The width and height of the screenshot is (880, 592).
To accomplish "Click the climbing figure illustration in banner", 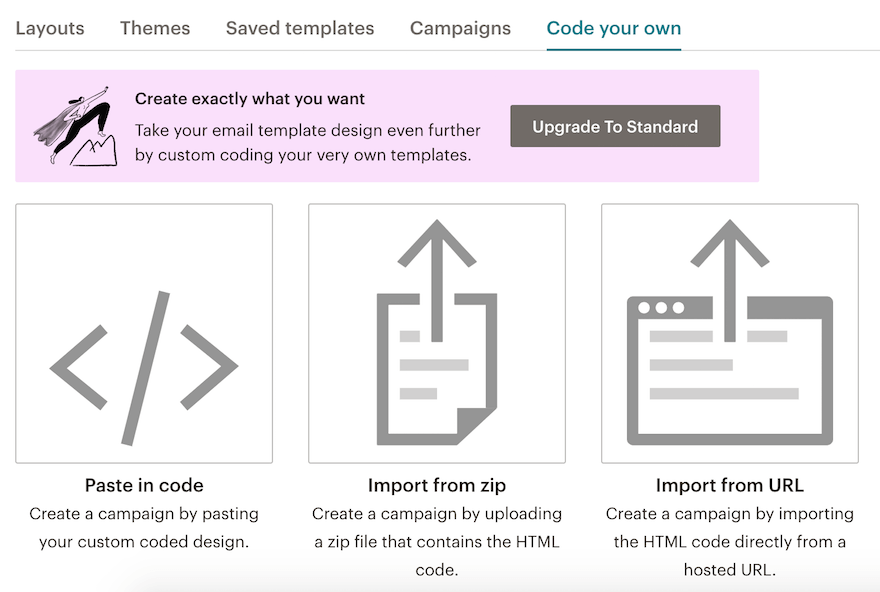I will click(76, 127).
